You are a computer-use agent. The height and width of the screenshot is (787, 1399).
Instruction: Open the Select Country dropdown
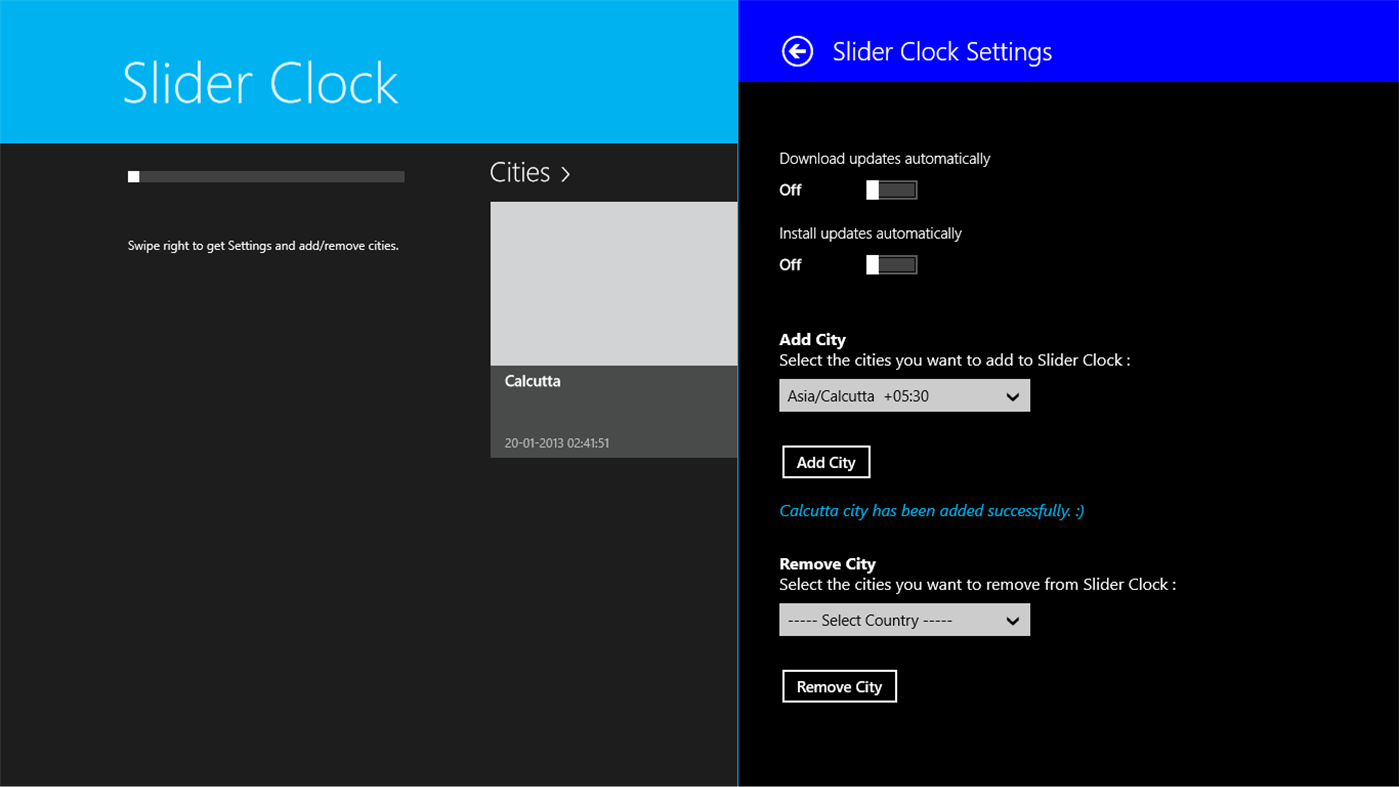pos(904,619)
